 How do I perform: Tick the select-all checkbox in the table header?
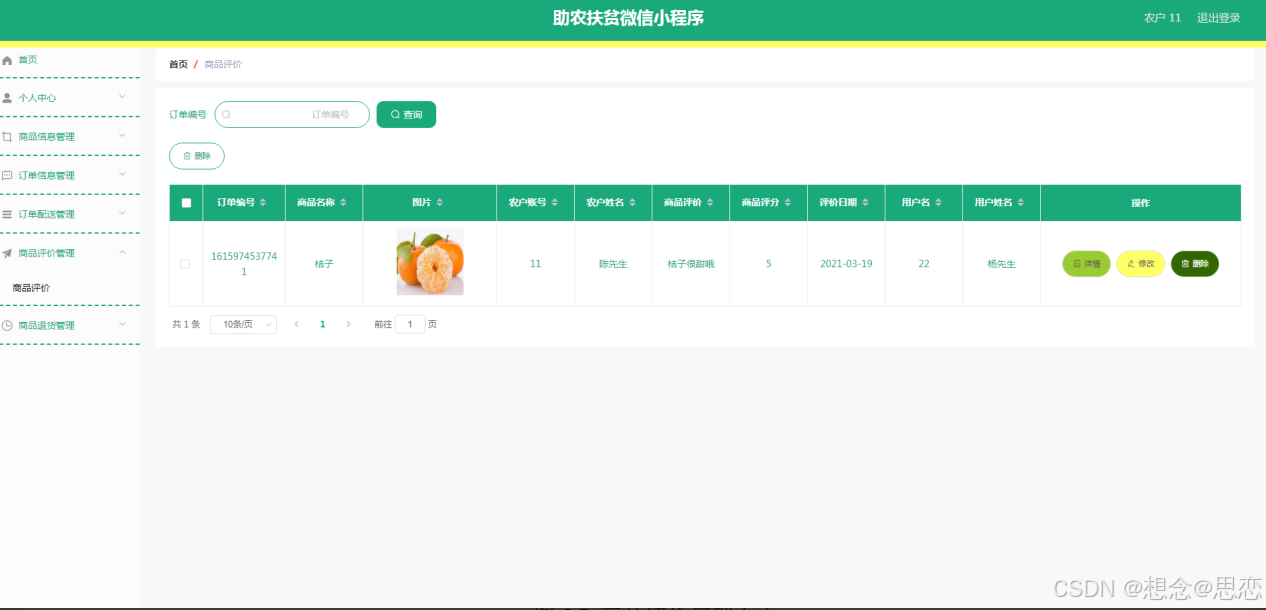coord(186,203)
